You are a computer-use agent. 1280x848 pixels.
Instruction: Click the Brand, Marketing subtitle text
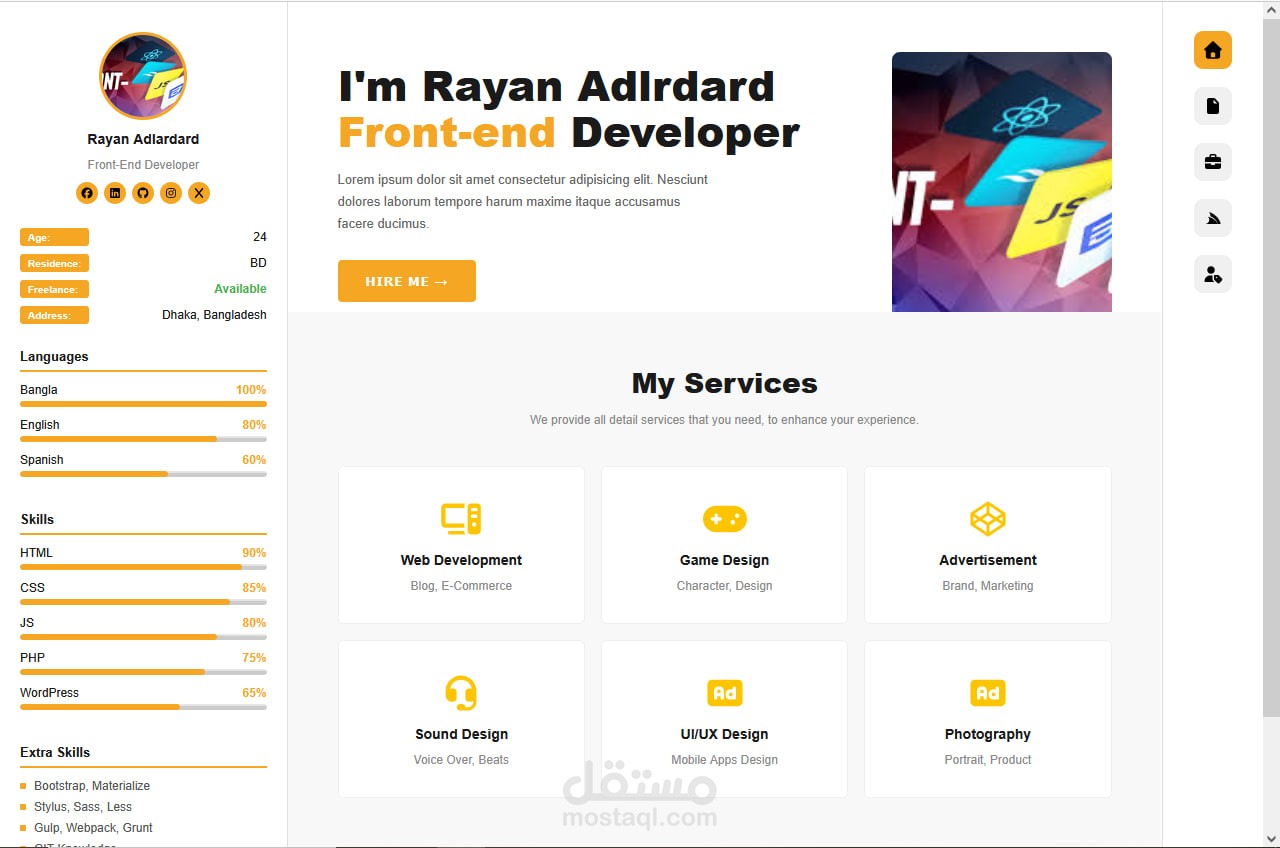988,586
